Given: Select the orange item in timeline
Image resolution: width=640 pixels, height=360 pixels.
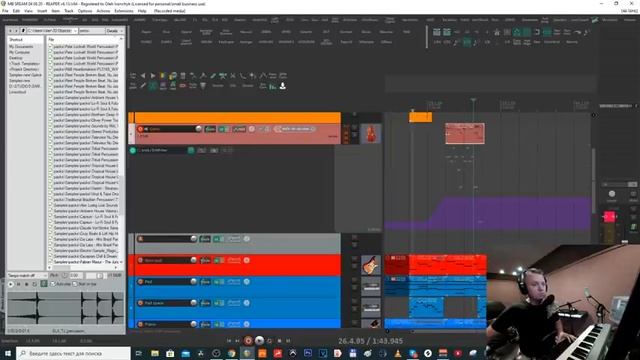Looking at the screenshot, I should click(x=420, y=117).
